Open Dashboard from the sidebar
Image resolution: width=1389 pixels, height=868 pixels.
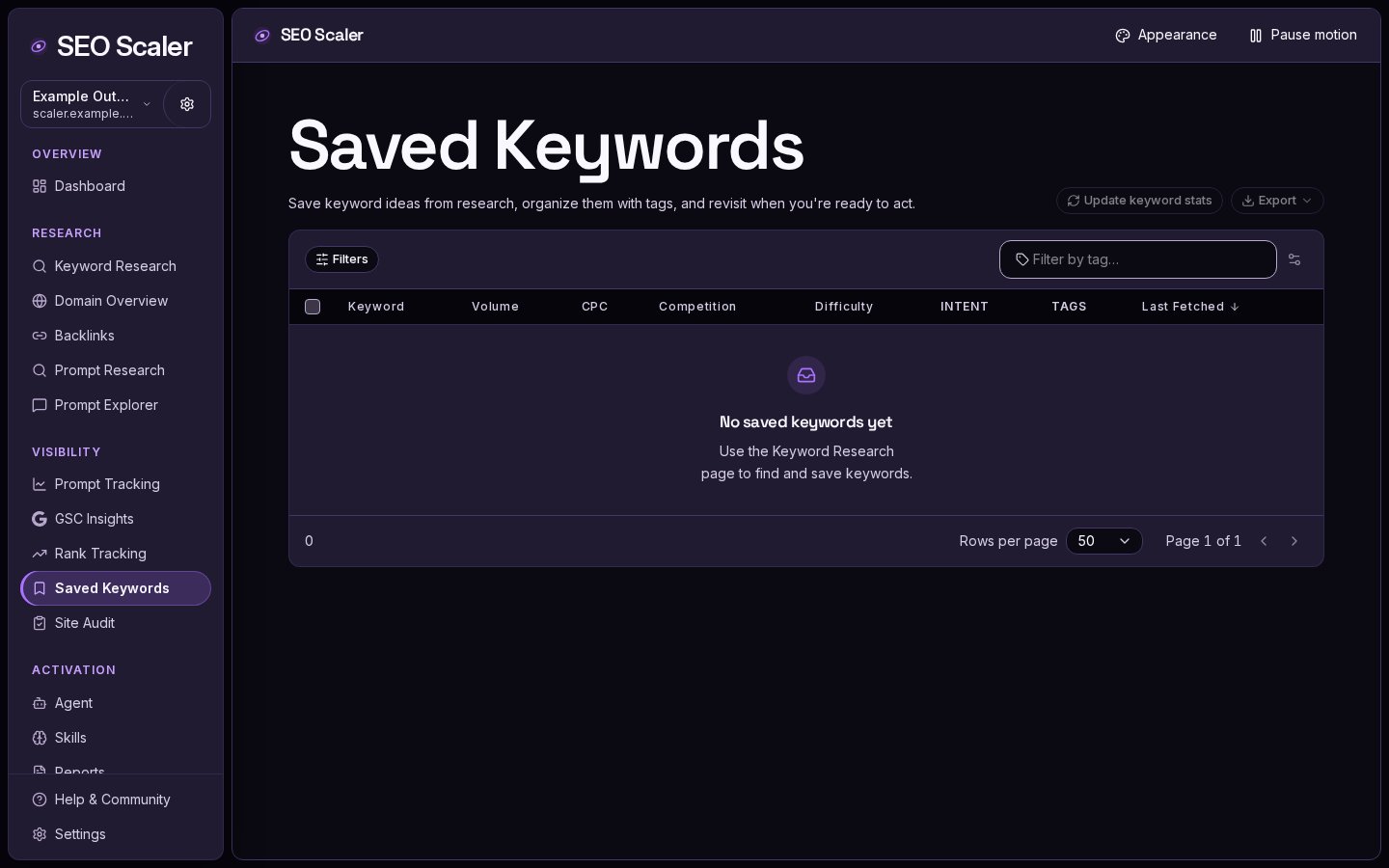(x=116, y=186)
